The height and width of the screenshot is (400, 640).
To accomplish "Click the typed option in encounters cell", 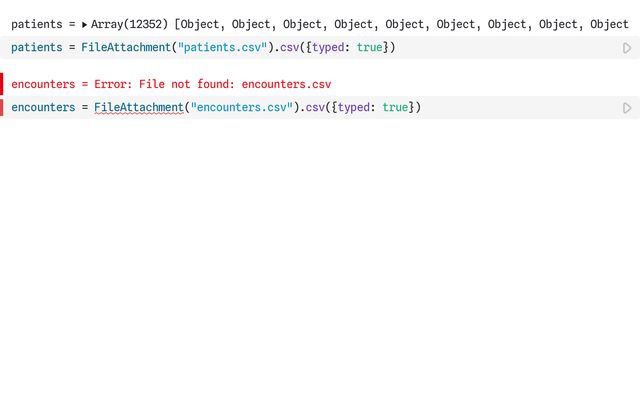I will point(354,108).
